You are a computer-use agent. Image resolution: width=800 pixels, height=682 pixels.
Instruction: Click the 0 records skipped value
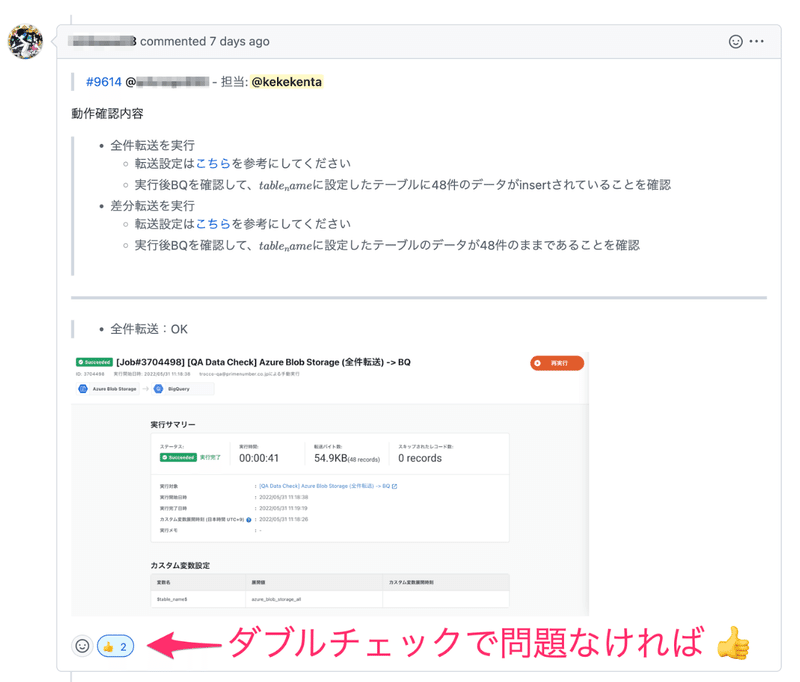pos(420,458)
